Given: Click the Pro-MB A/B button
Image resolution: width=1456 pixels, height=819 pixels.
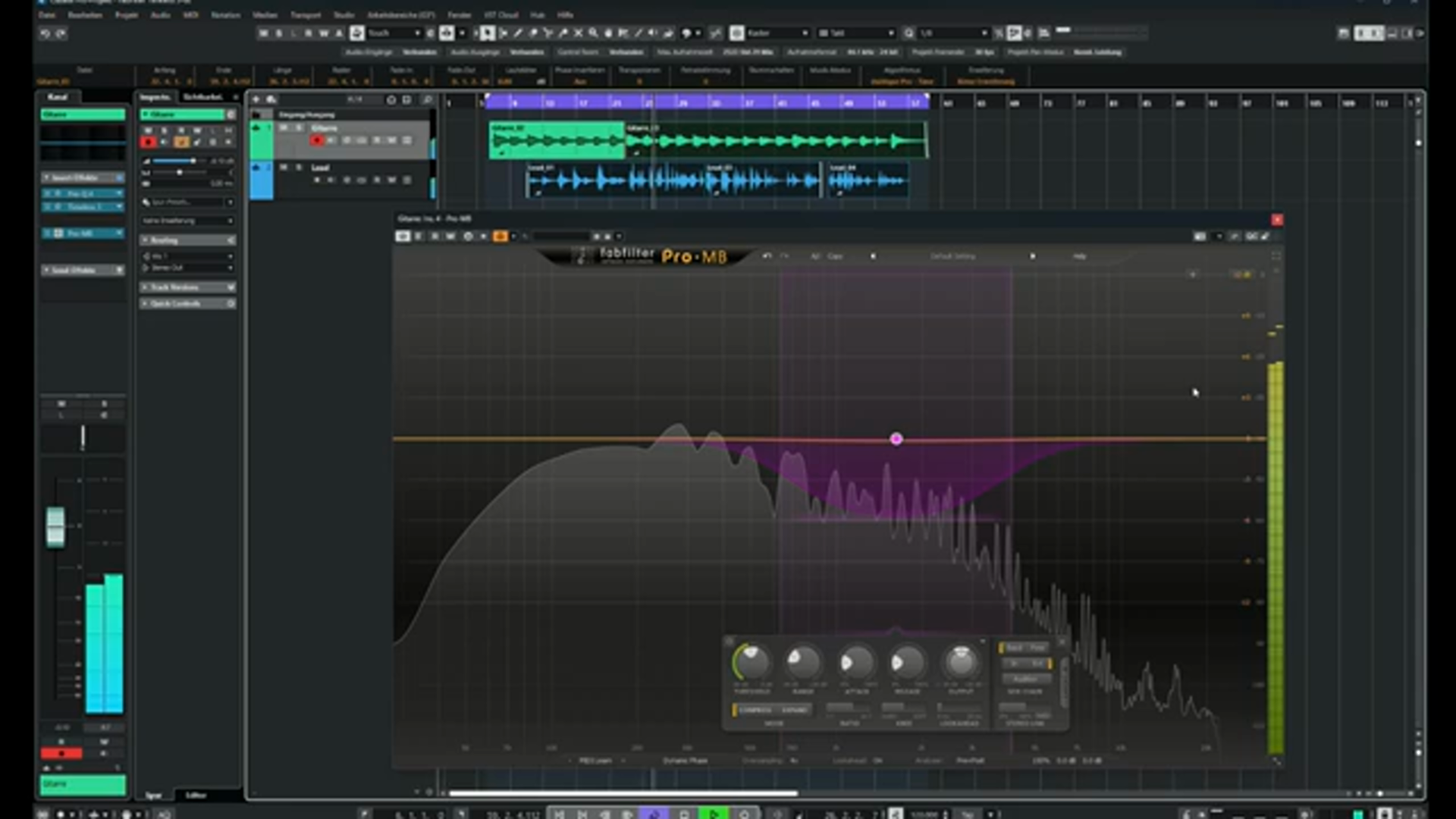Looking at the screenshot, I should (x=815, y=256).
